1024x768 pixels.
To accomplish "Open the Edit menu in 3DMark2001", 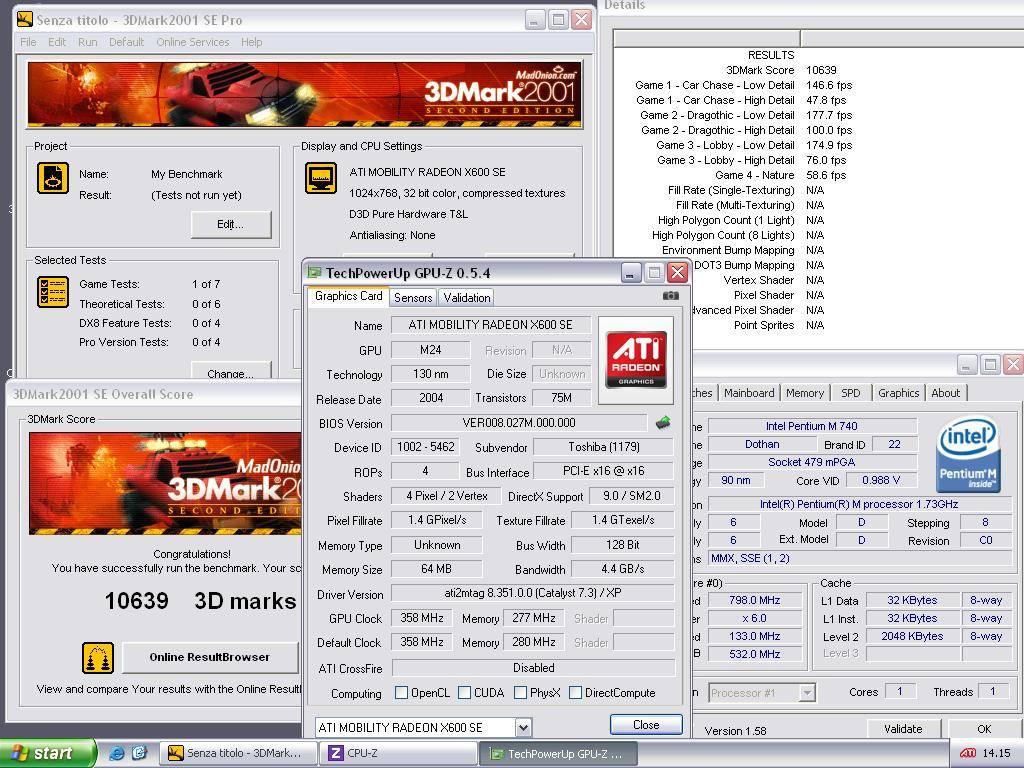I will 57,42.
